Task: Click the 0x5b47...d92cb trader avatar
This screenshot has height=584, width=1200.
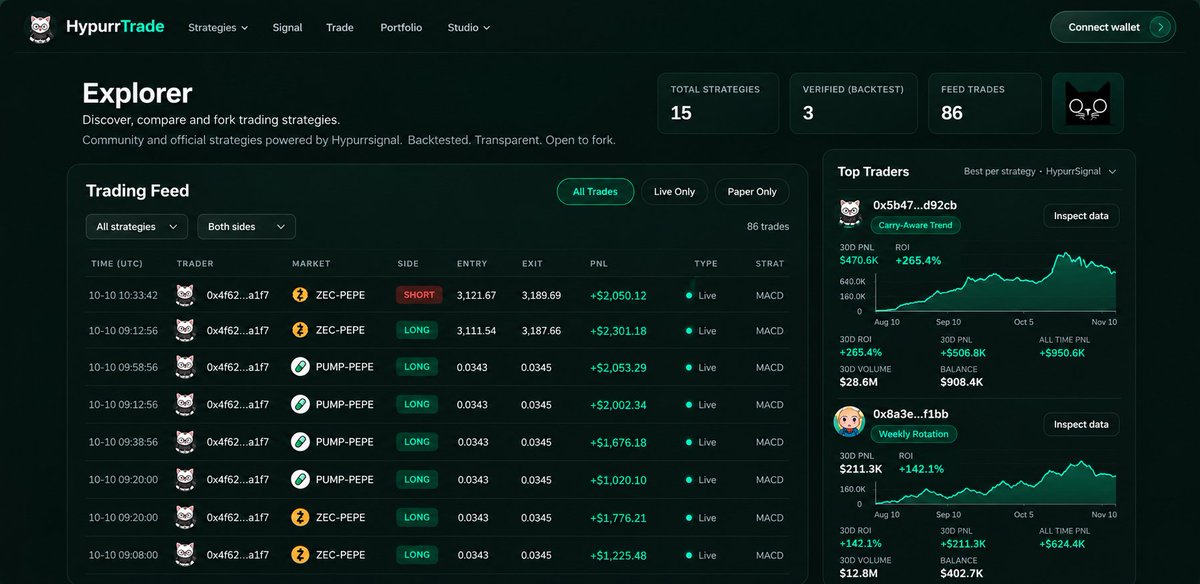Action: pyautogui.click(x=849, y=214)
